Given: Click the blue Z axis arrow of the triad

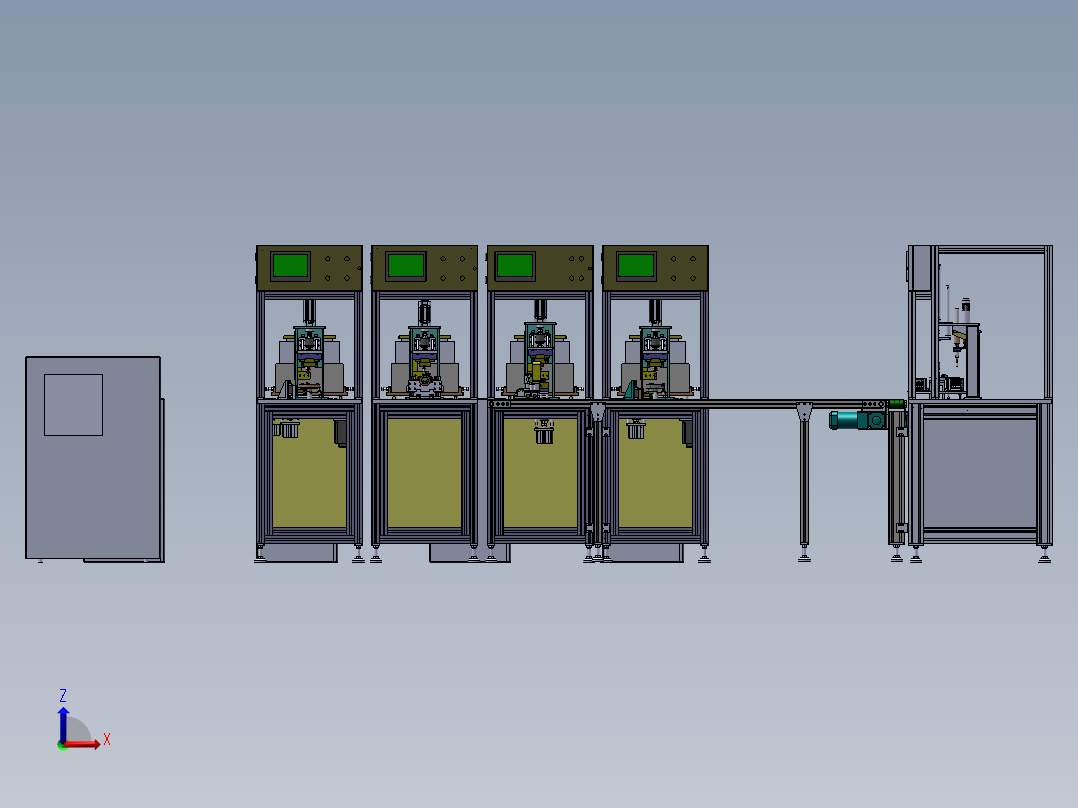Looking at the screenshot, I should [x=63, y=725].
